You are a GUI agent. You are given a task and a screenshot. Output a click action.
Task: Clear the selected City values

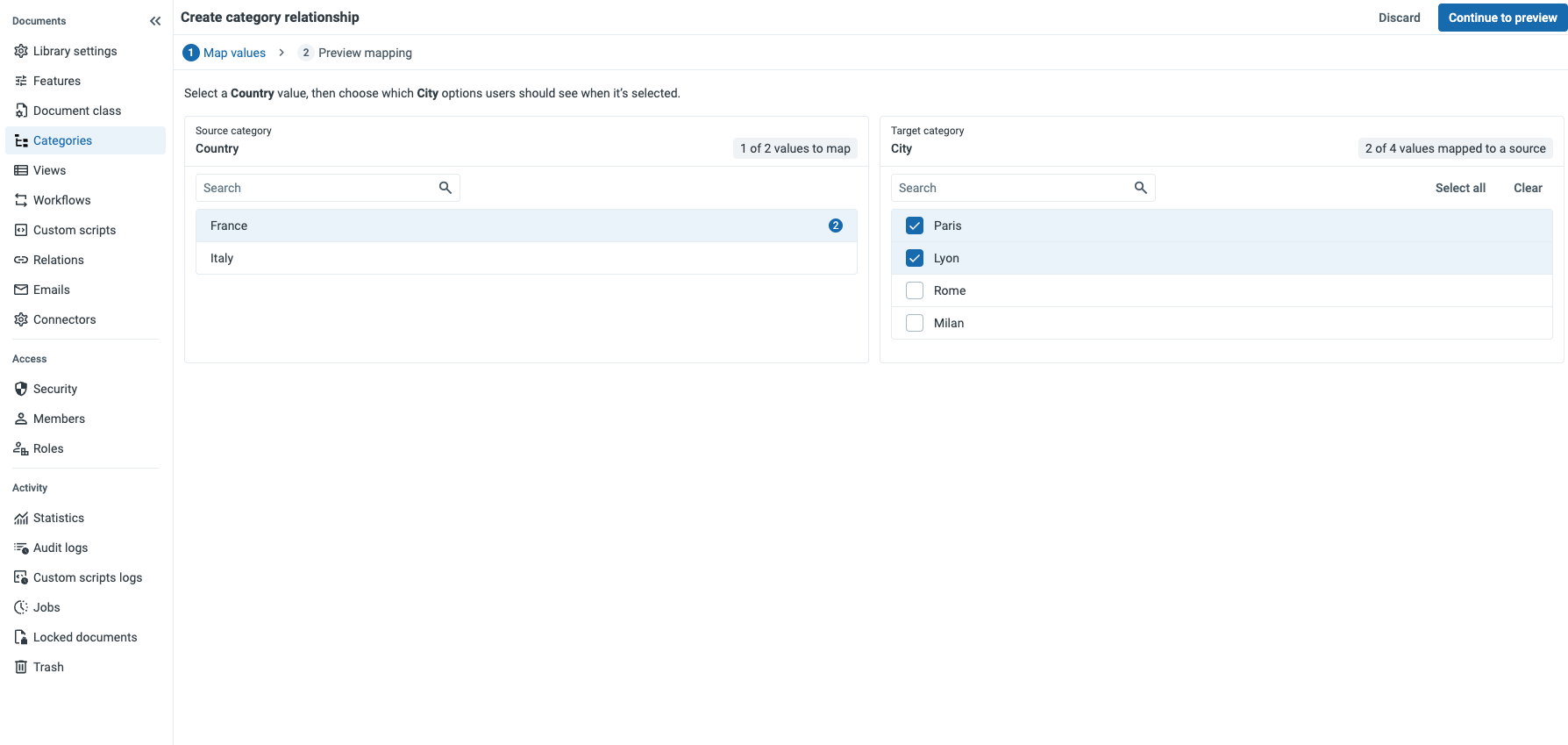pyautogui.click(x=1528, y=188)
